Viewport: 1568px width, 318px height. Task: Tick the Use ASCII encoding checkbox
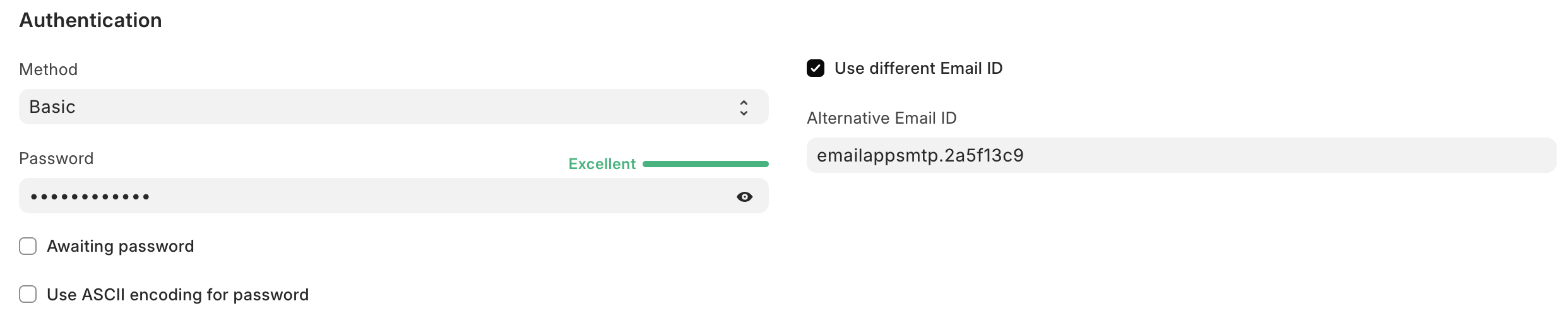click(28, 295)
